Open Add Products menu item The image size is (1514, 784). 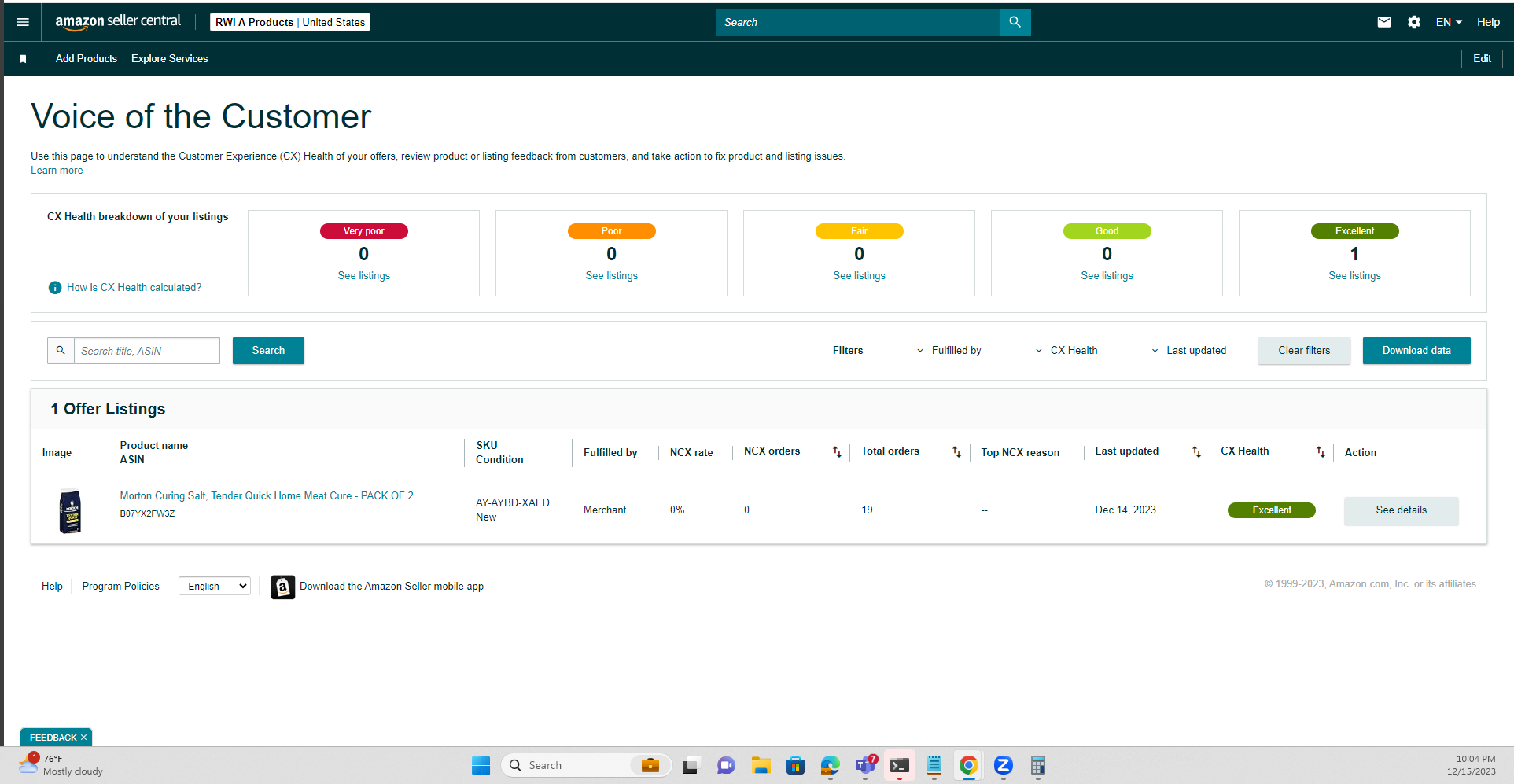click(87, 59)
